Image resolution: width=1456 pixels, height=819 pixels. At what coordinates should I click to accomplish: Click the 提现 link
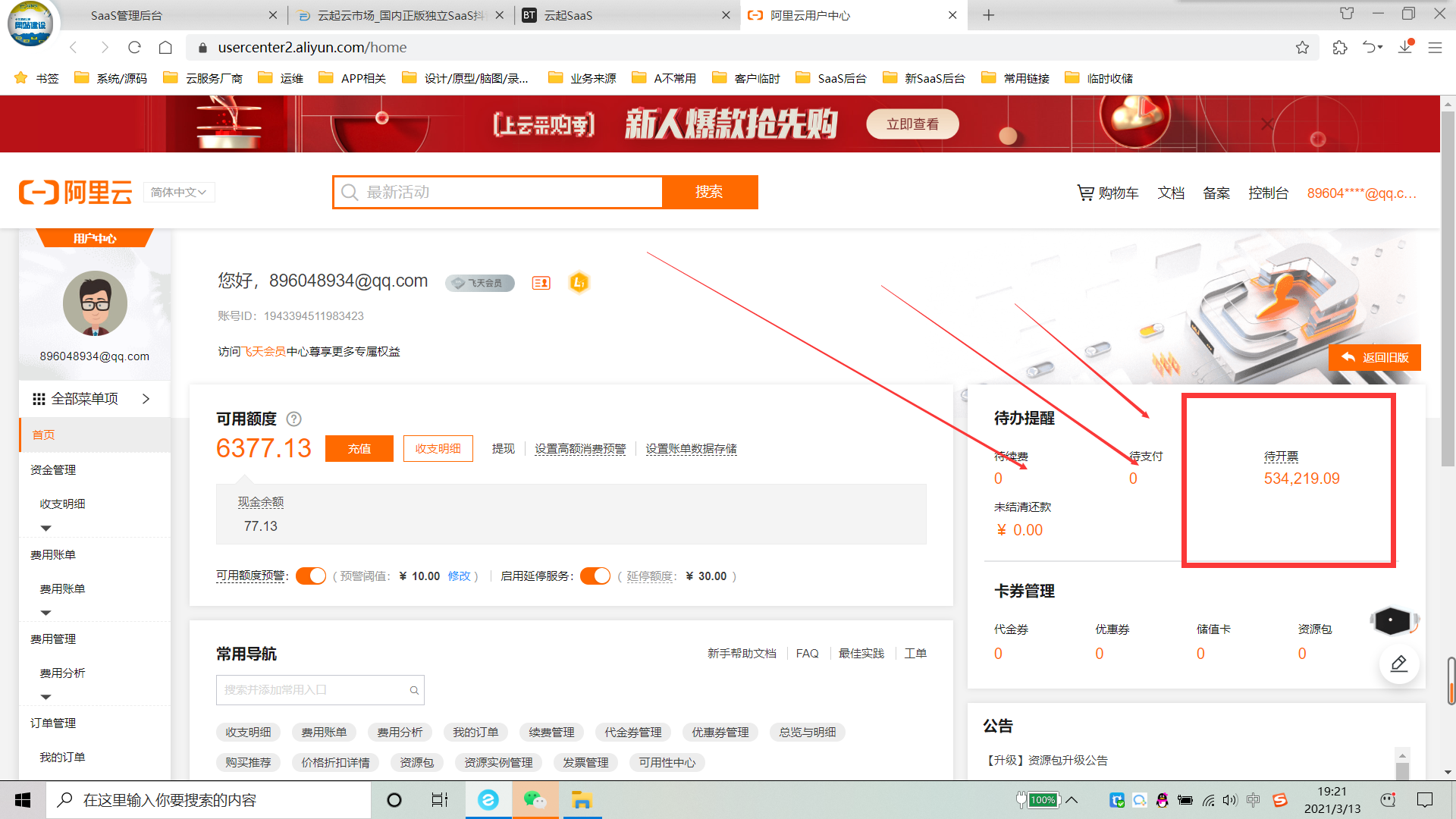click(x=504, y=449)
